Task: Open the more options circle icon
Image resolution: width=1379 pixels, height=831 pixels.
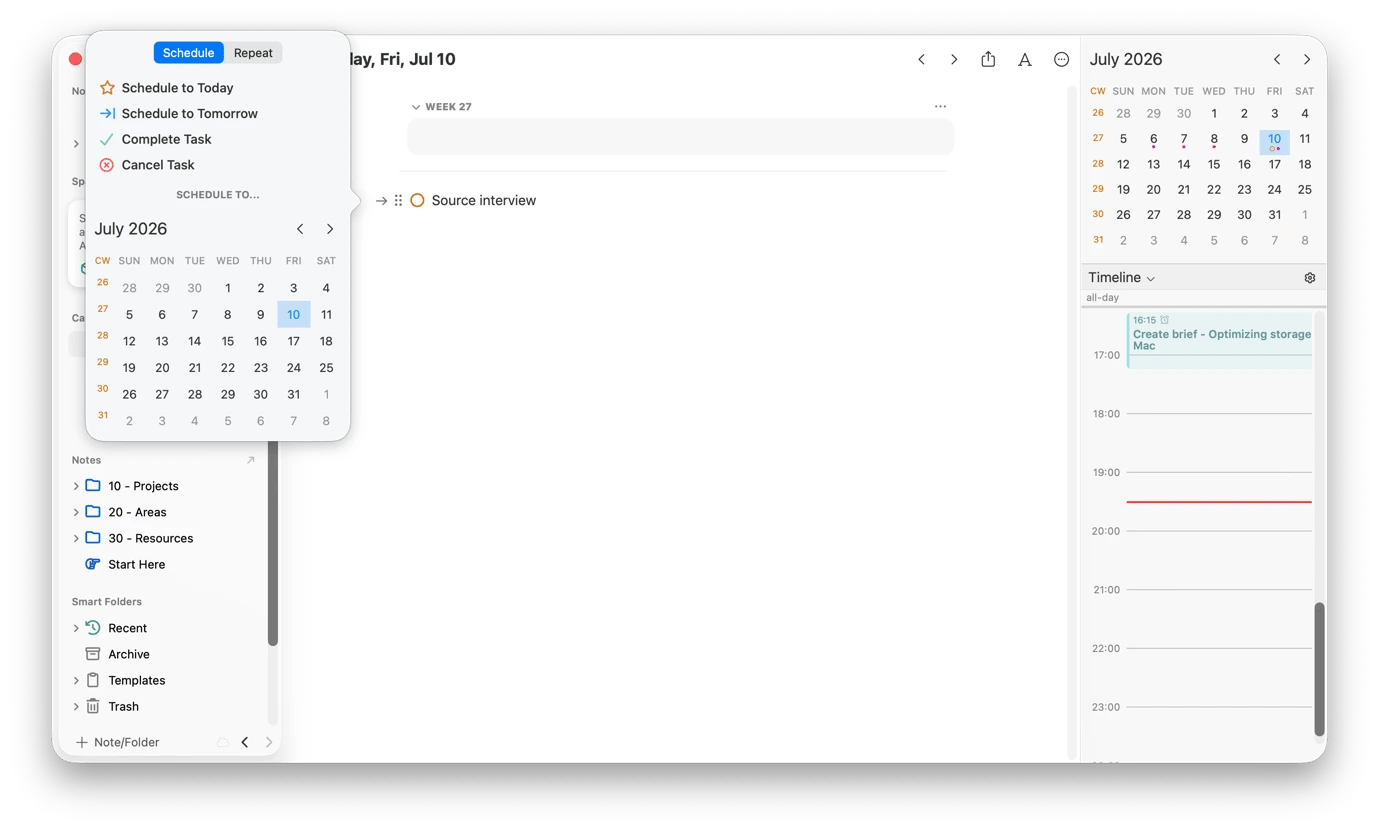Action: click(1062, 59)
